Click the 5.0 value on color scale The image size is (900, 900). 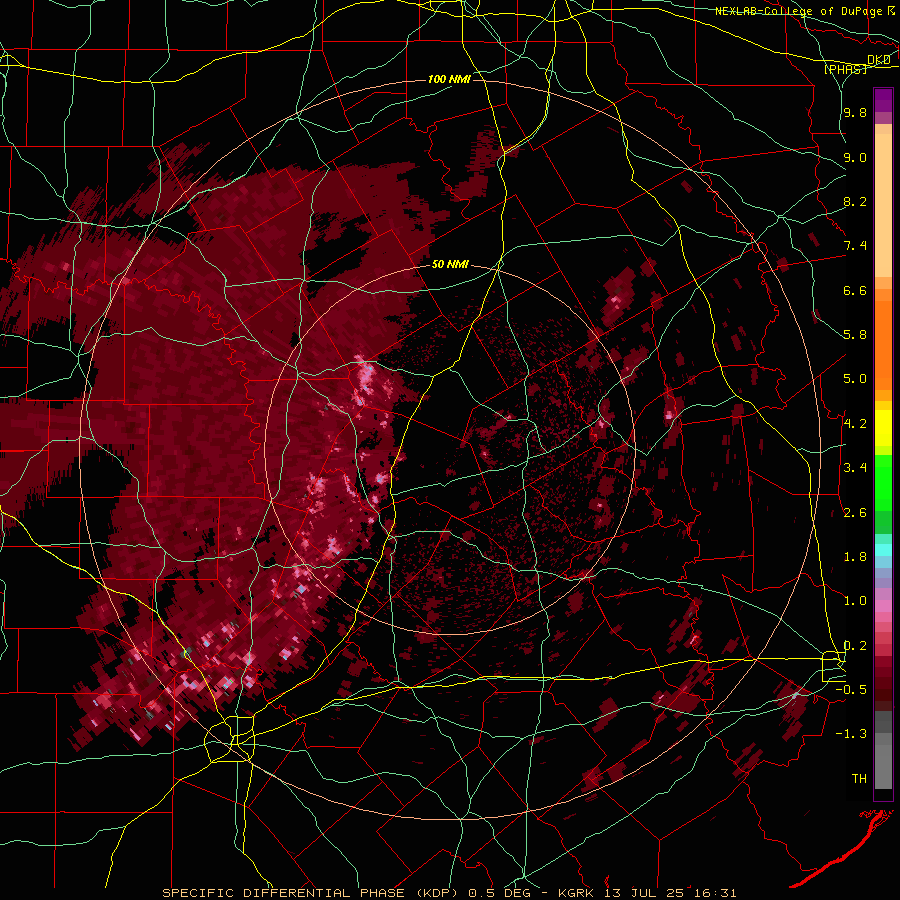[855, 379]
